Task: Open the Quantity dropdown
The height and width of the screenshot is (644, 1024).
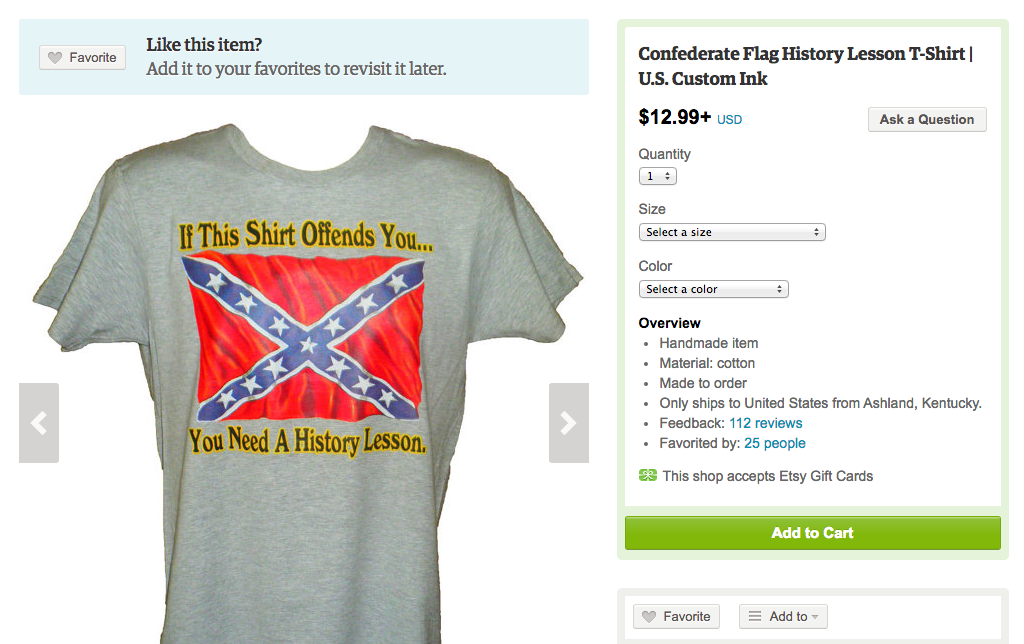Action: (x=658, y=176)
